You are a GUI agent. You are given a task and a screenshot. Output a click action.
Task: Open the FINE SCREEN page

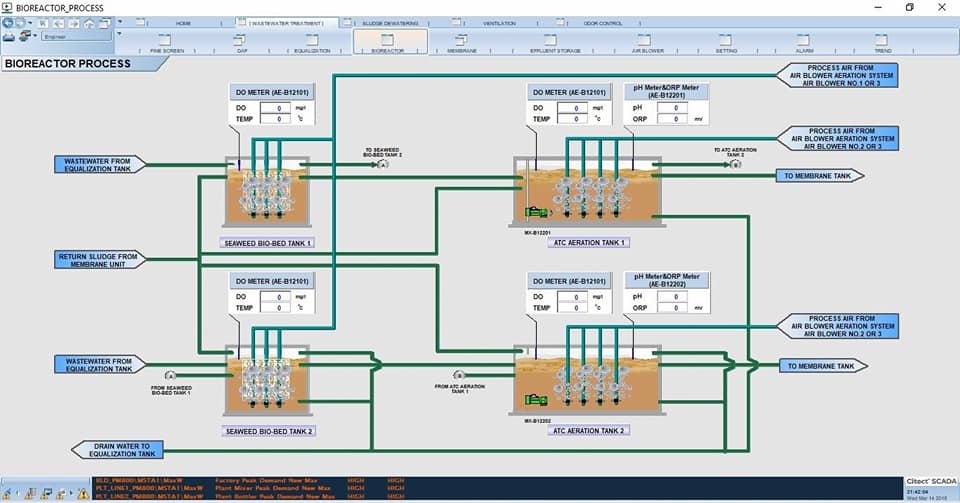[167, 43]
